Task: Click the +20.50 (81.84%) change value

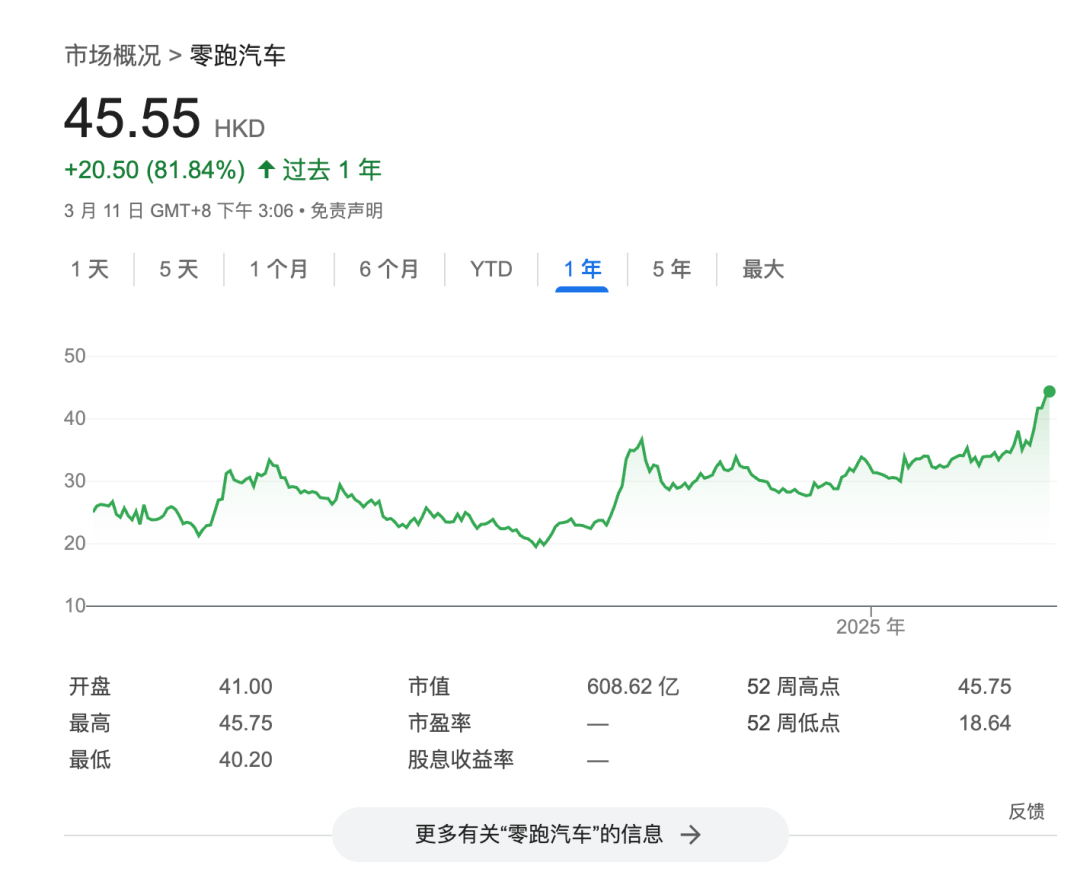Action: click(154, 169)
